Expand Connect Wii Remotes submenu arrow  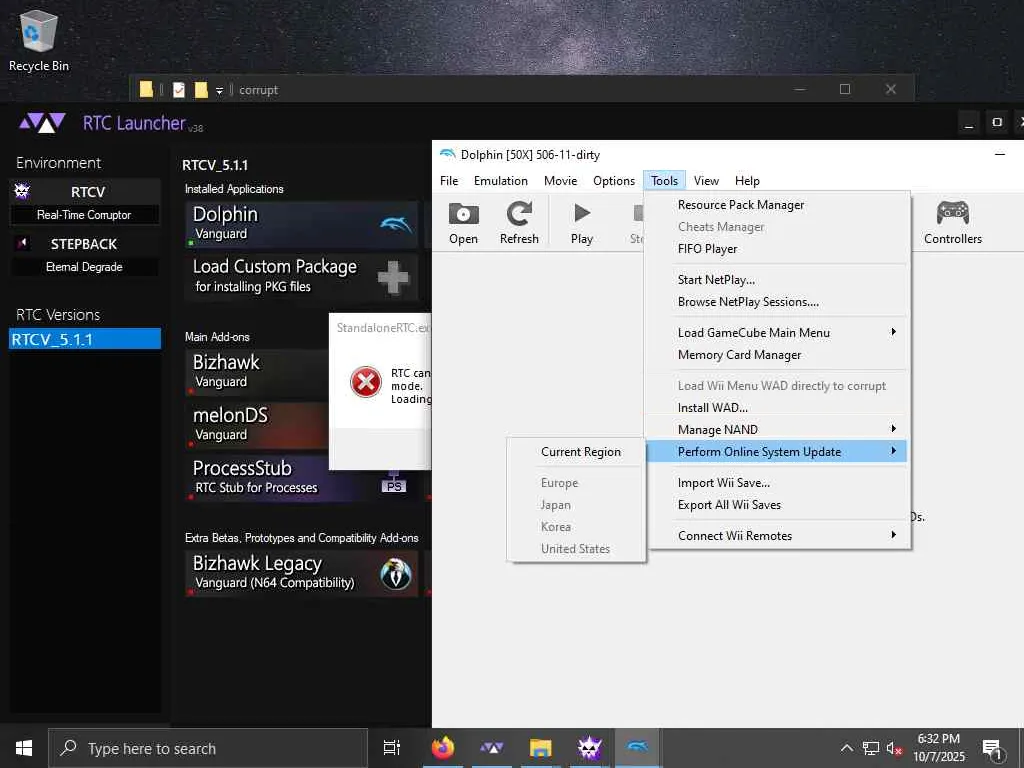[x=893, y=535]
